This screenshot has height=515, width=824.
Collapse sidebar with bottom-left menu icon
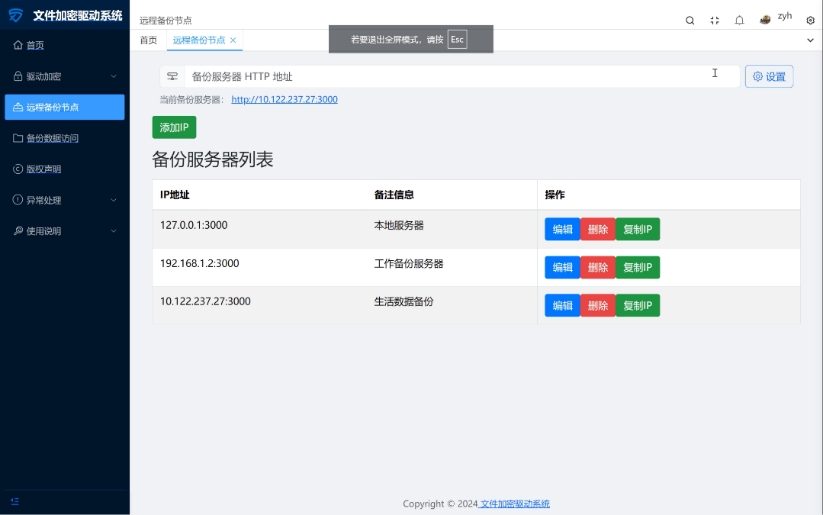15,501
